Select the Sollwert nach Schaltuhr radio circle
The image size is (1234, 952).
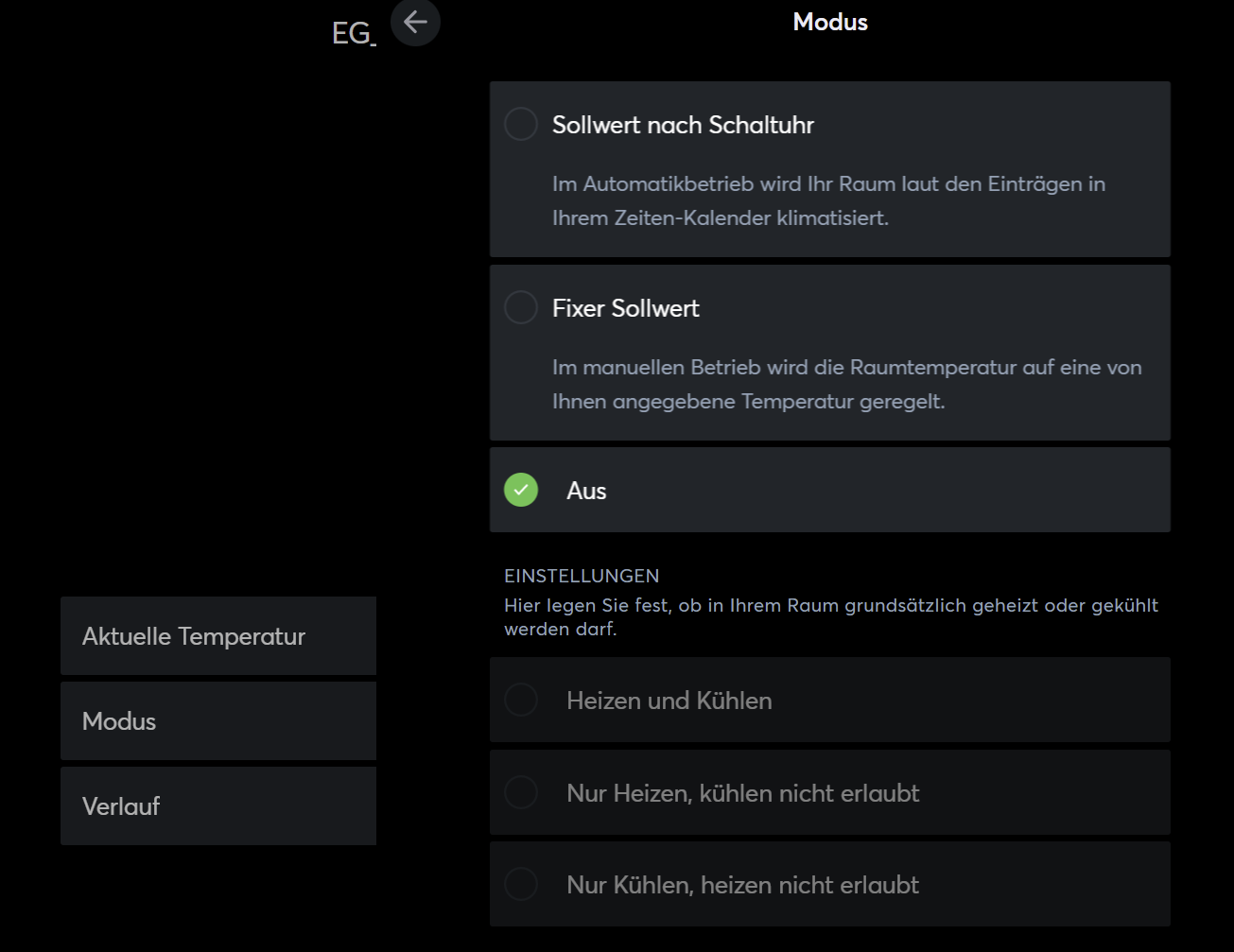(x=521, y=124)
